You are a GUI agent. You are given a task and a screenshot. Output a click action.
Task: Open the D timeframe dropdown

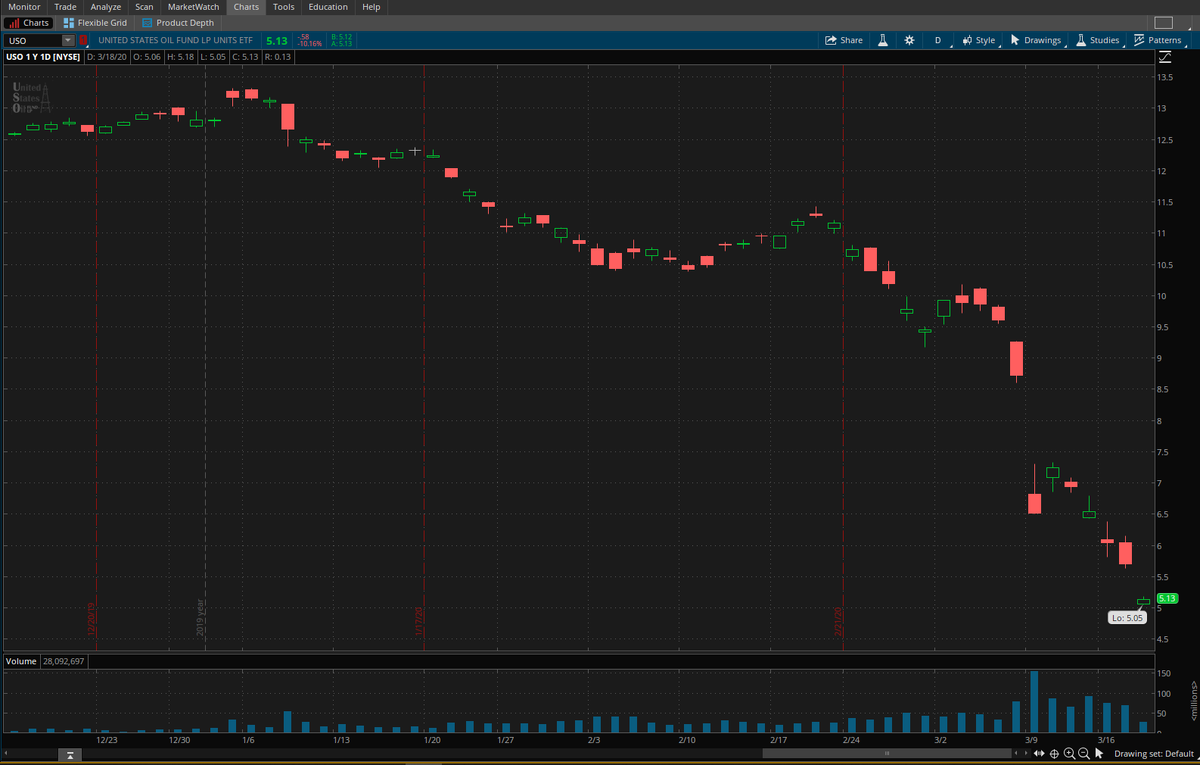938,40
